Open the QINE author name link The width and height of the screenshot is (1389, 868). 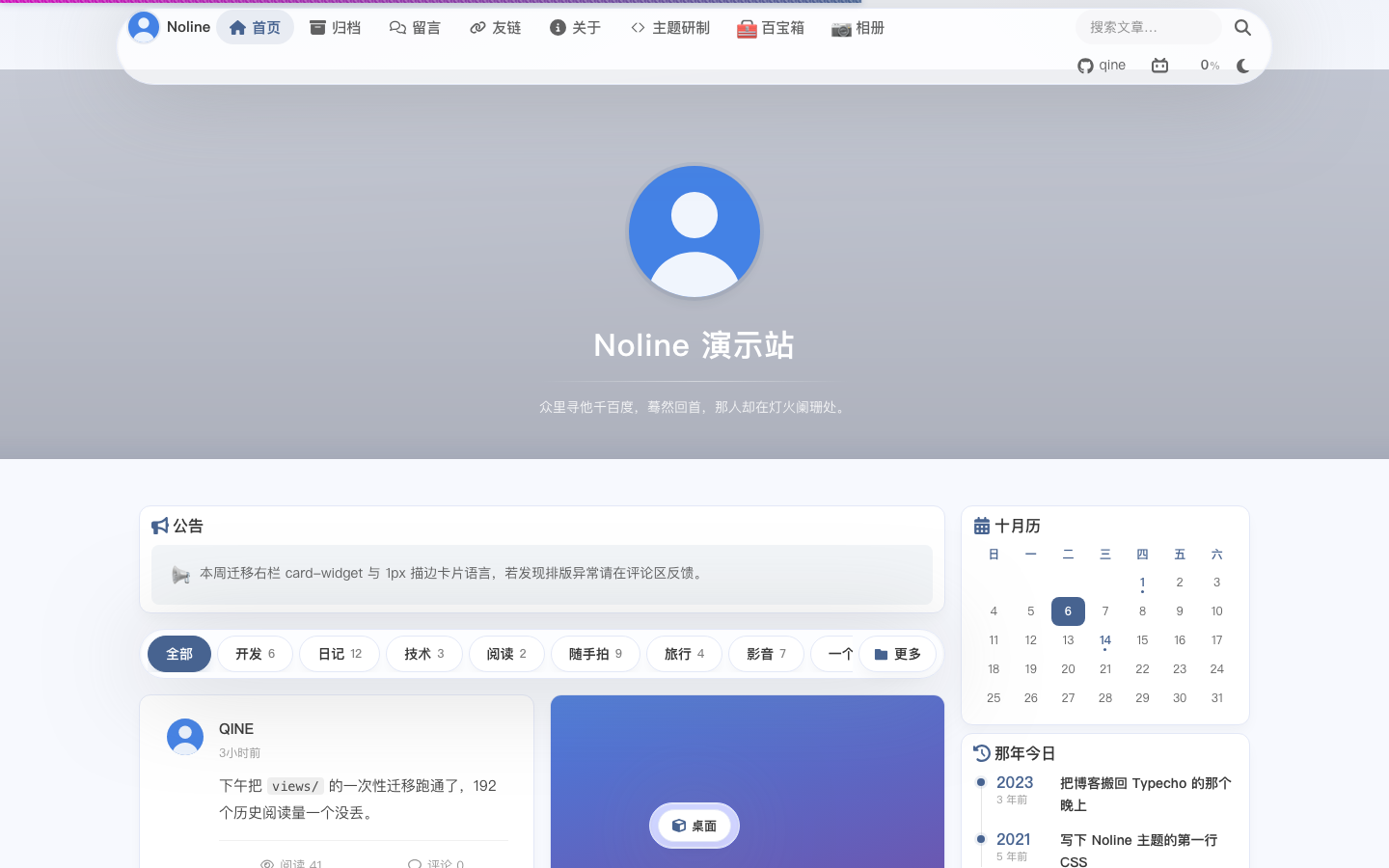(x=236, y=729)
